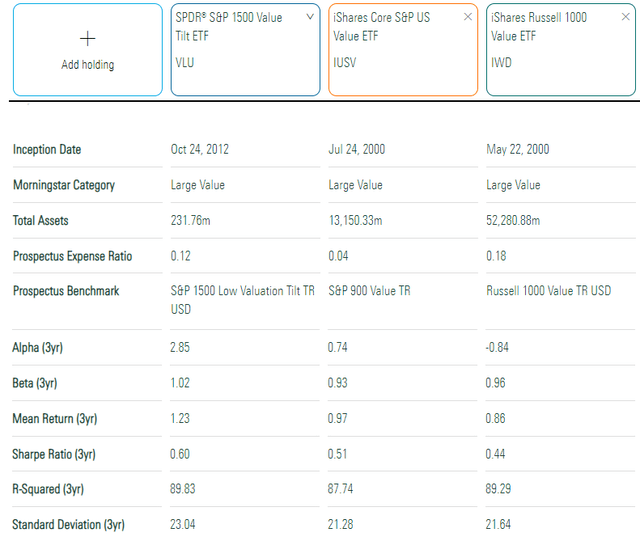Select expense ratio value 0.18
Image resolution: width=640 pixels, height=541 pixels.
tap(496, 256)
